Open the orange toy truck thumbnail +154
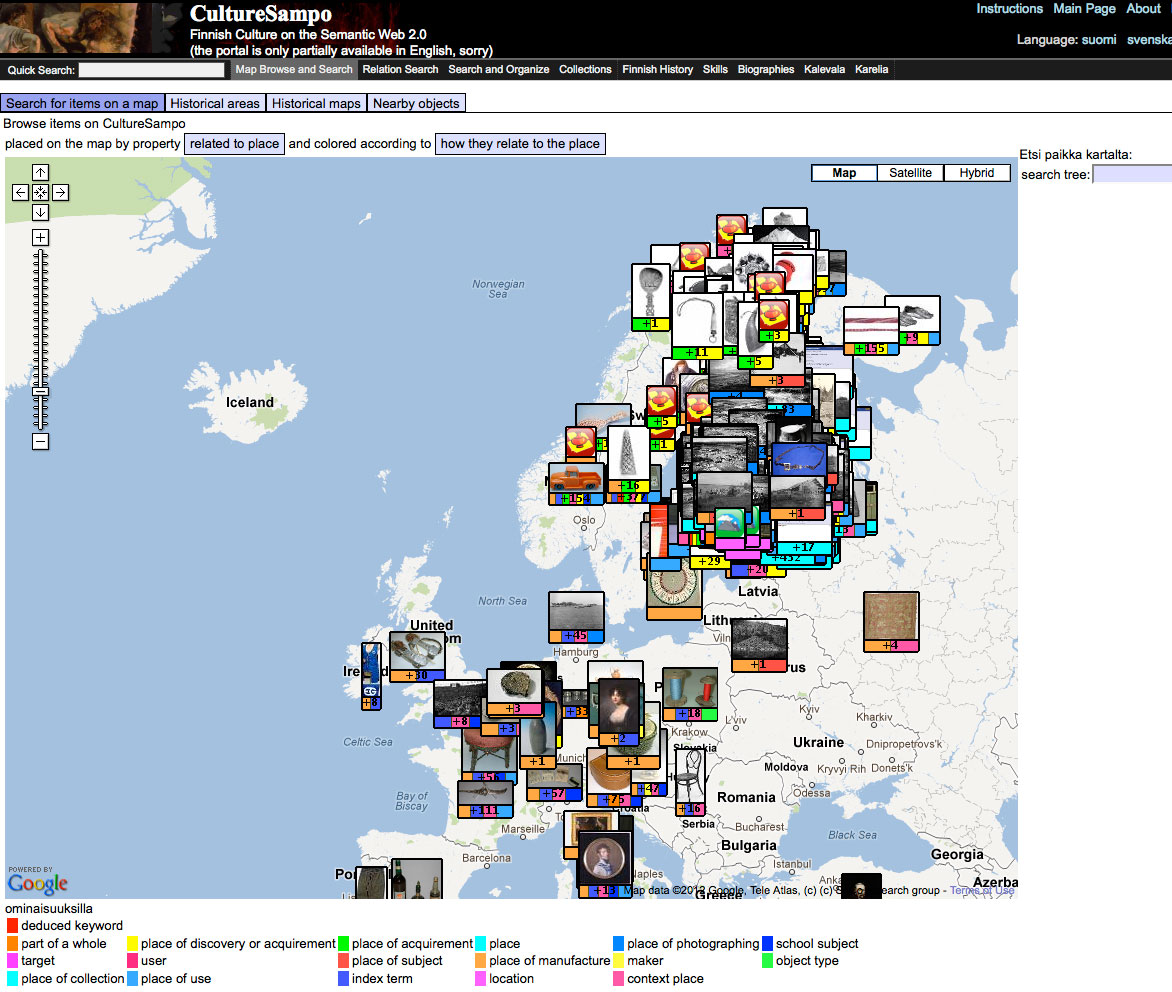 (x=576, y=483)
